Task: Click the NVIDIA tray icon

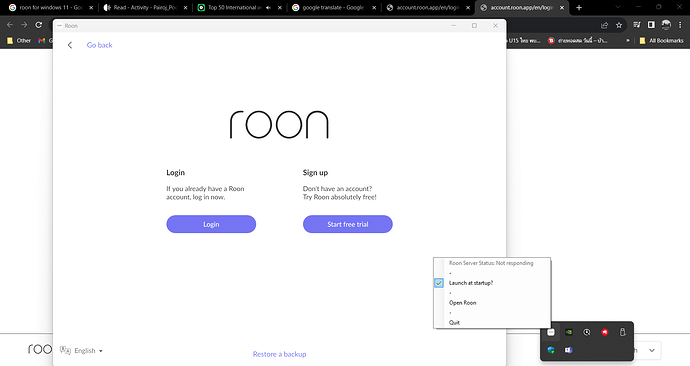Action: coord(569,332)
